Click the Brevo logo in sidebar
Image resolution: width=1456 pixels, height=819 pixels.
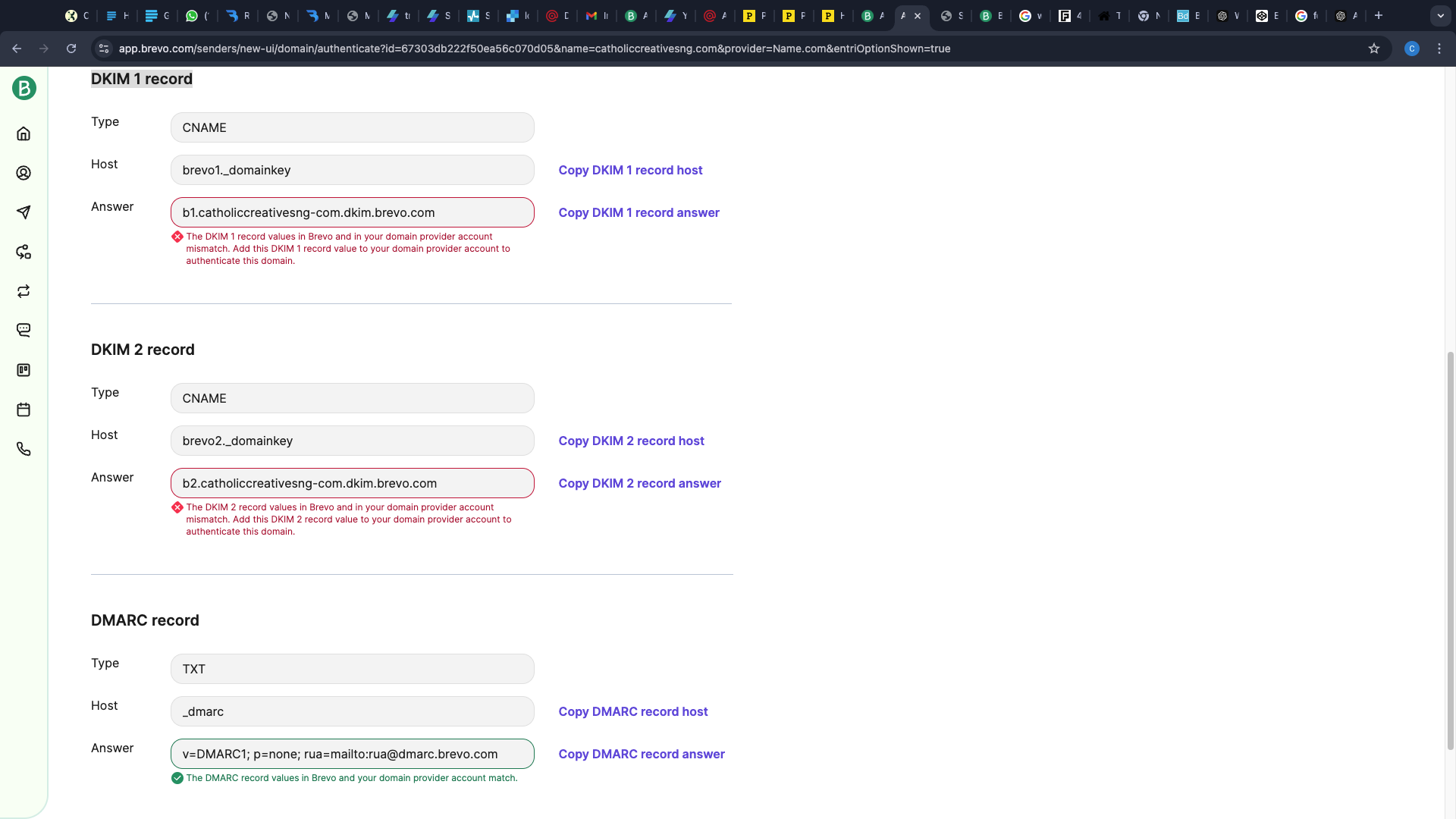(24, 88)
